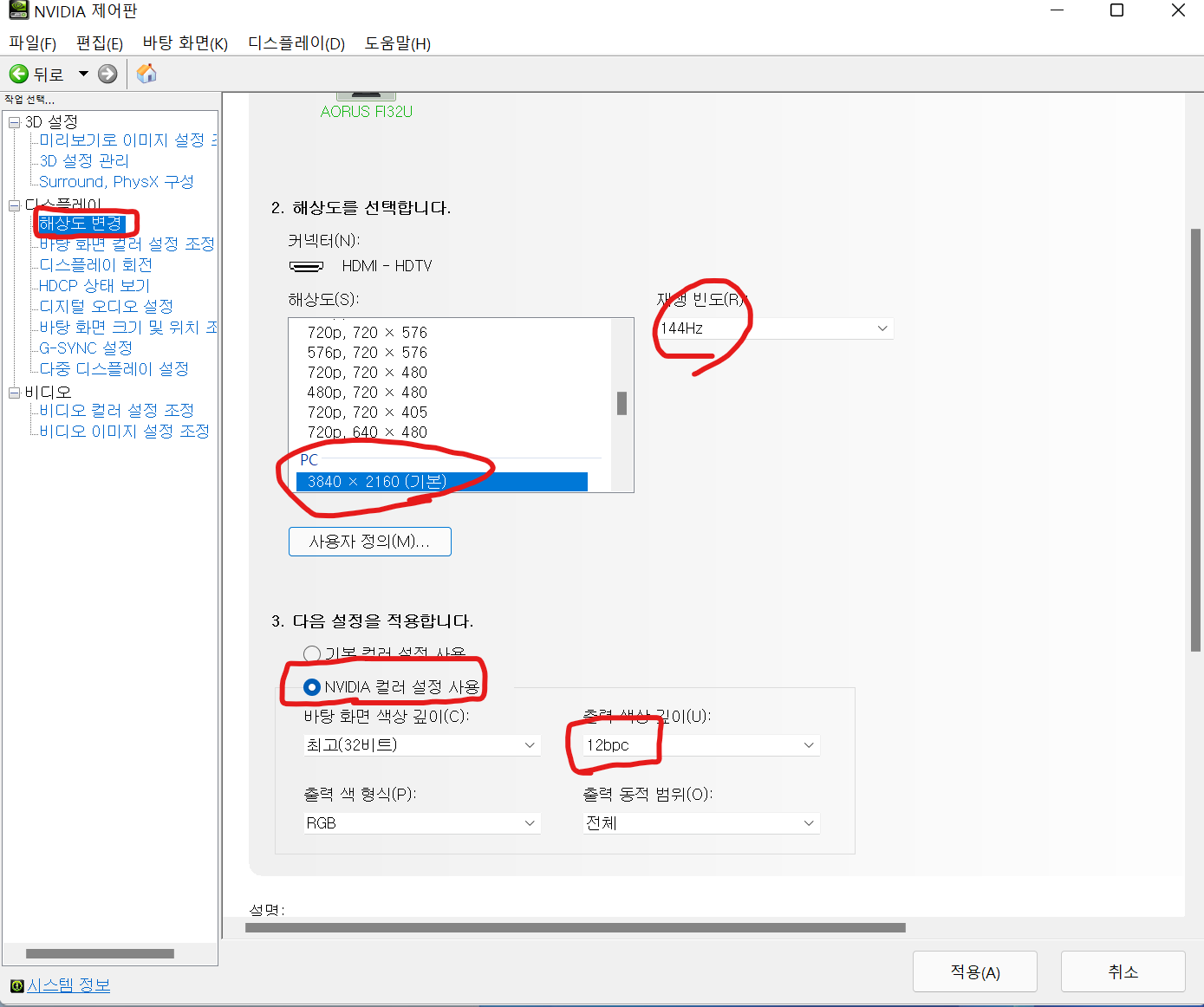The image size is (1204, 1007).
Task: Maximize the NVIDIA 제어판 window
Action: pyautogui.click(x=1117, y=10)
